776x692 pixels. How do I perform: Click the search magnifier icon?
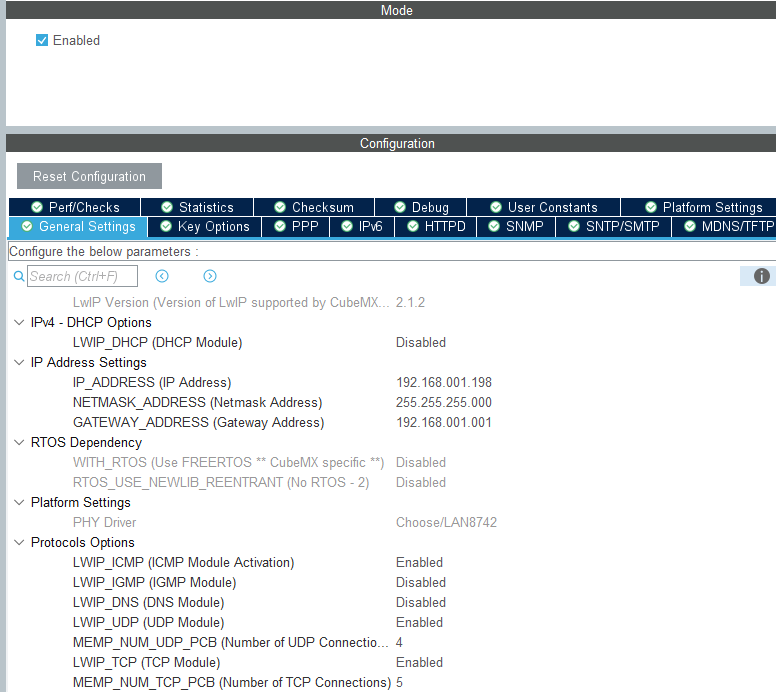19,276
